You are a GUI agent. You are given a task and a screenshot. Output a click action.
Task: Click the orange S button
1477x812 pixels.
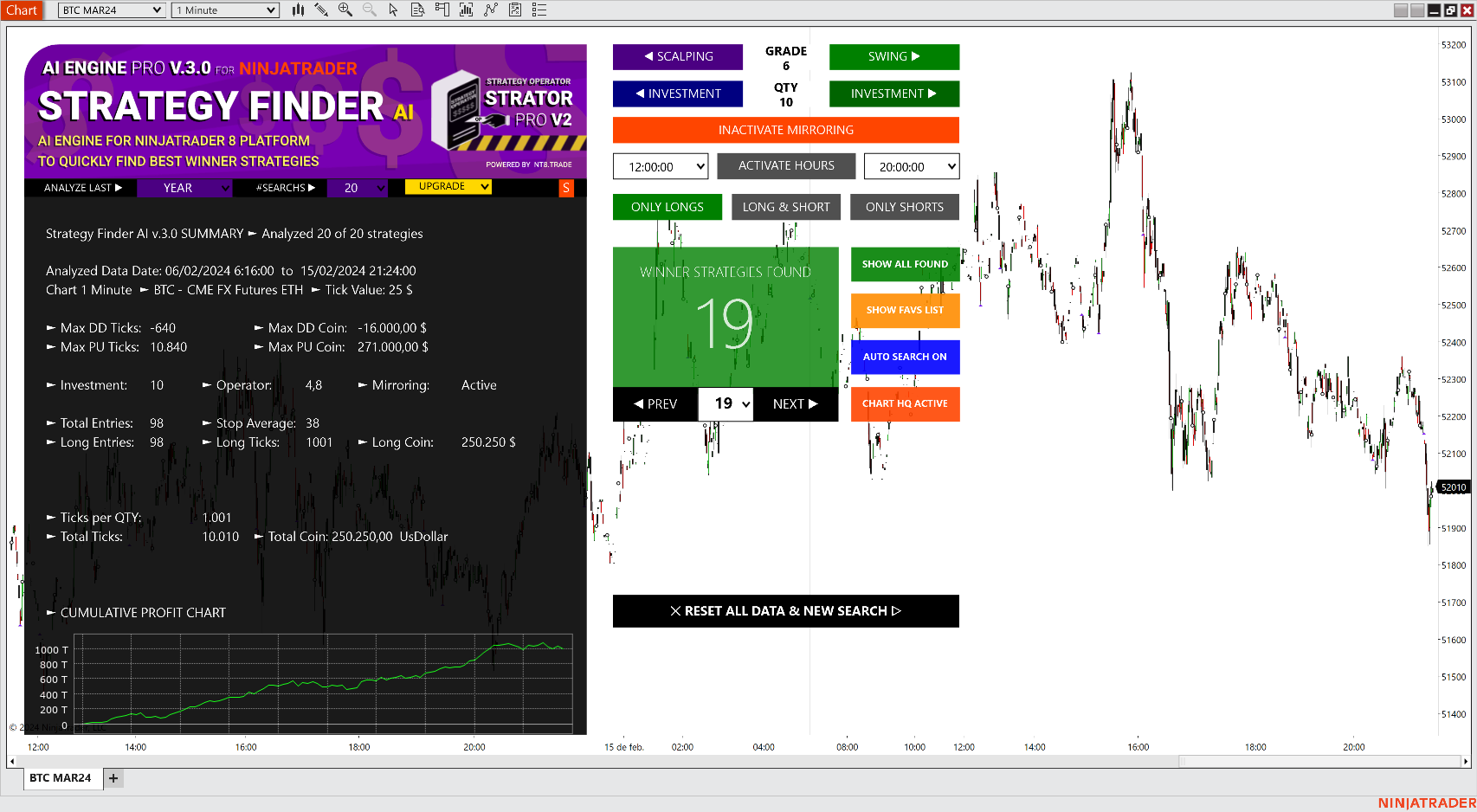(566, 188)
